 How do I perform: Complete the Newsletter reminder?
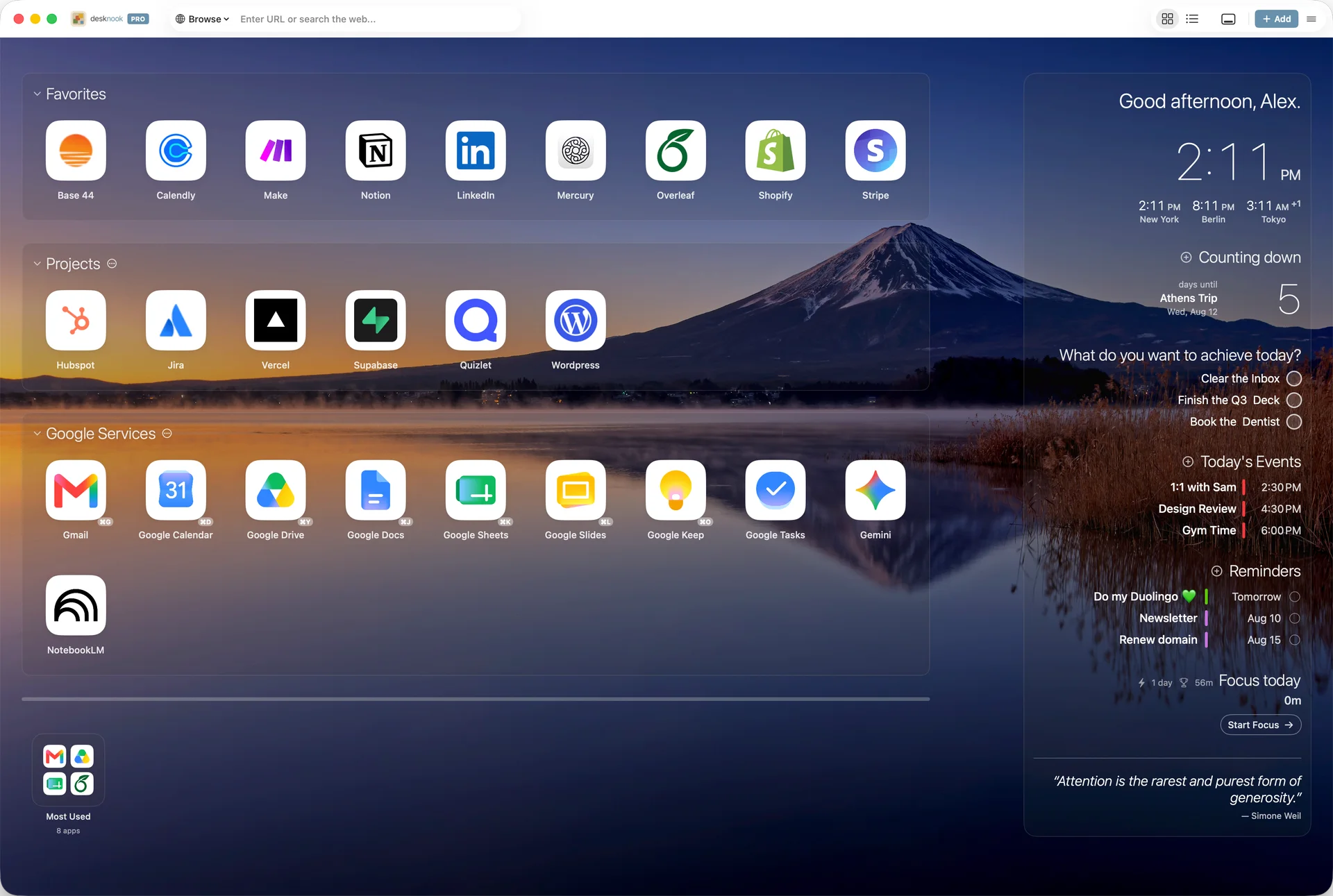point(1295,618)
